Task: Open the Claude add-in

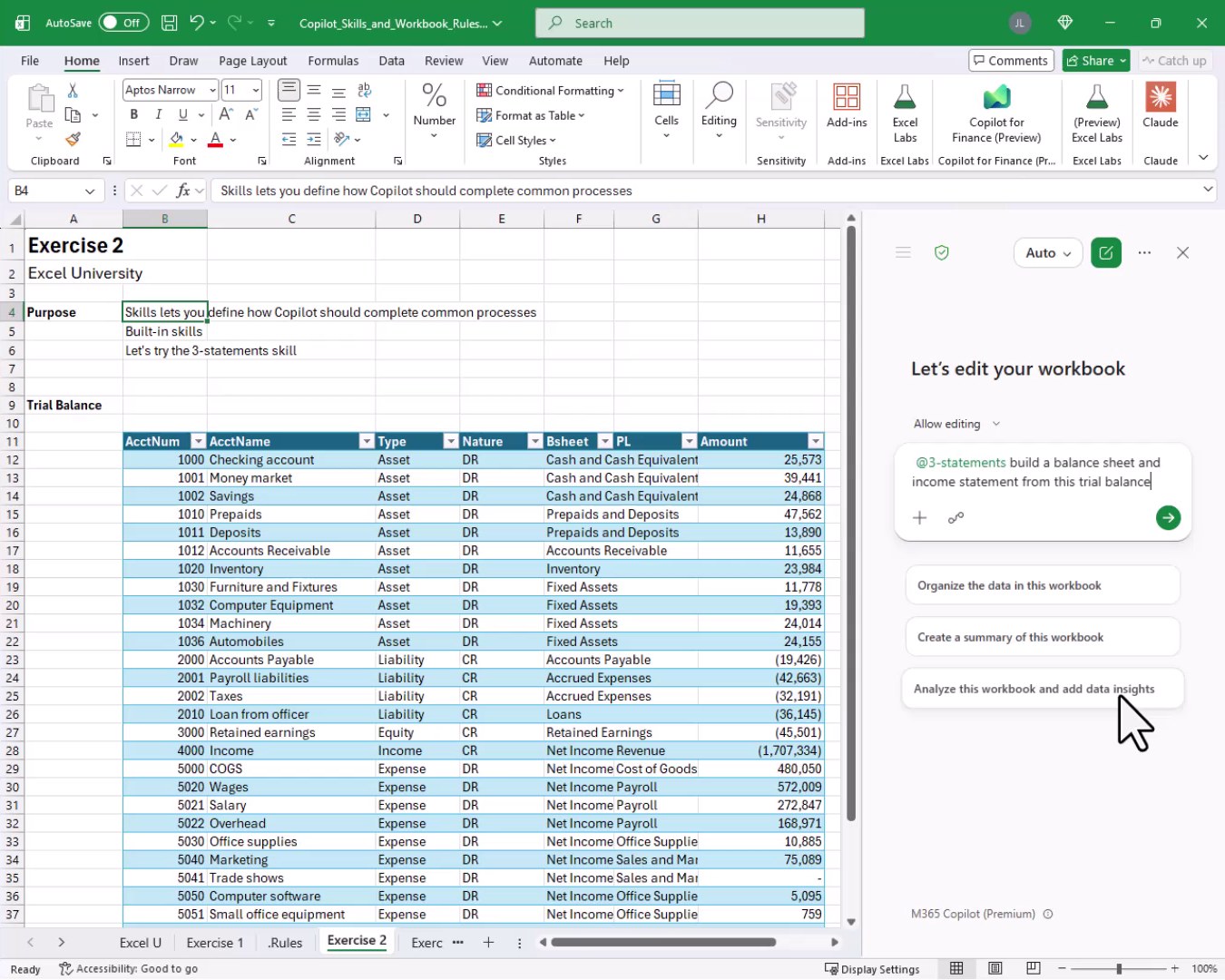Action: (1161, 106)
